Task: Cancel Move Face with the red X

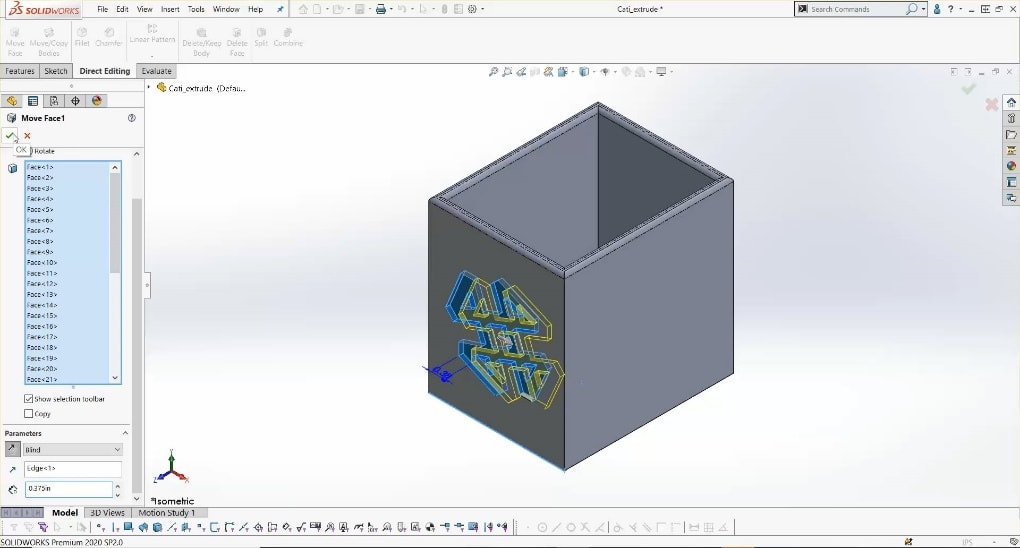Action: (x=27, y=136)
